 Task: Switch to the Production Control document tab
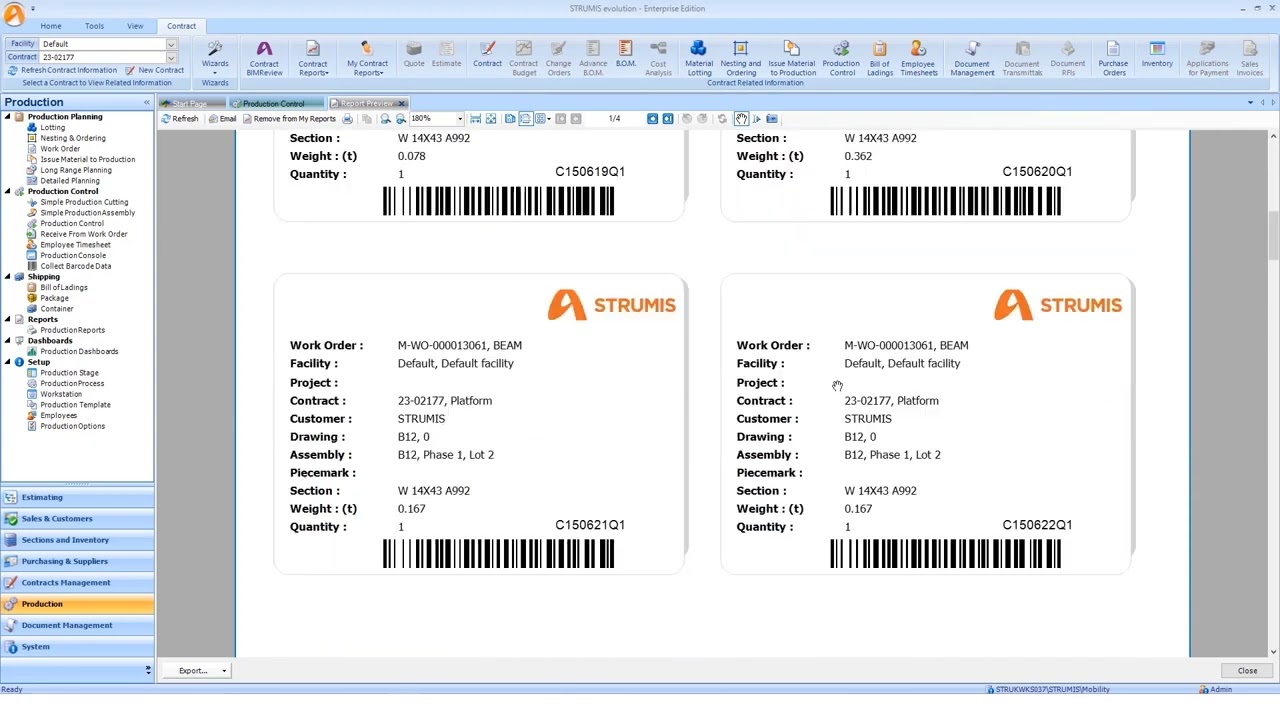point(275,104)
